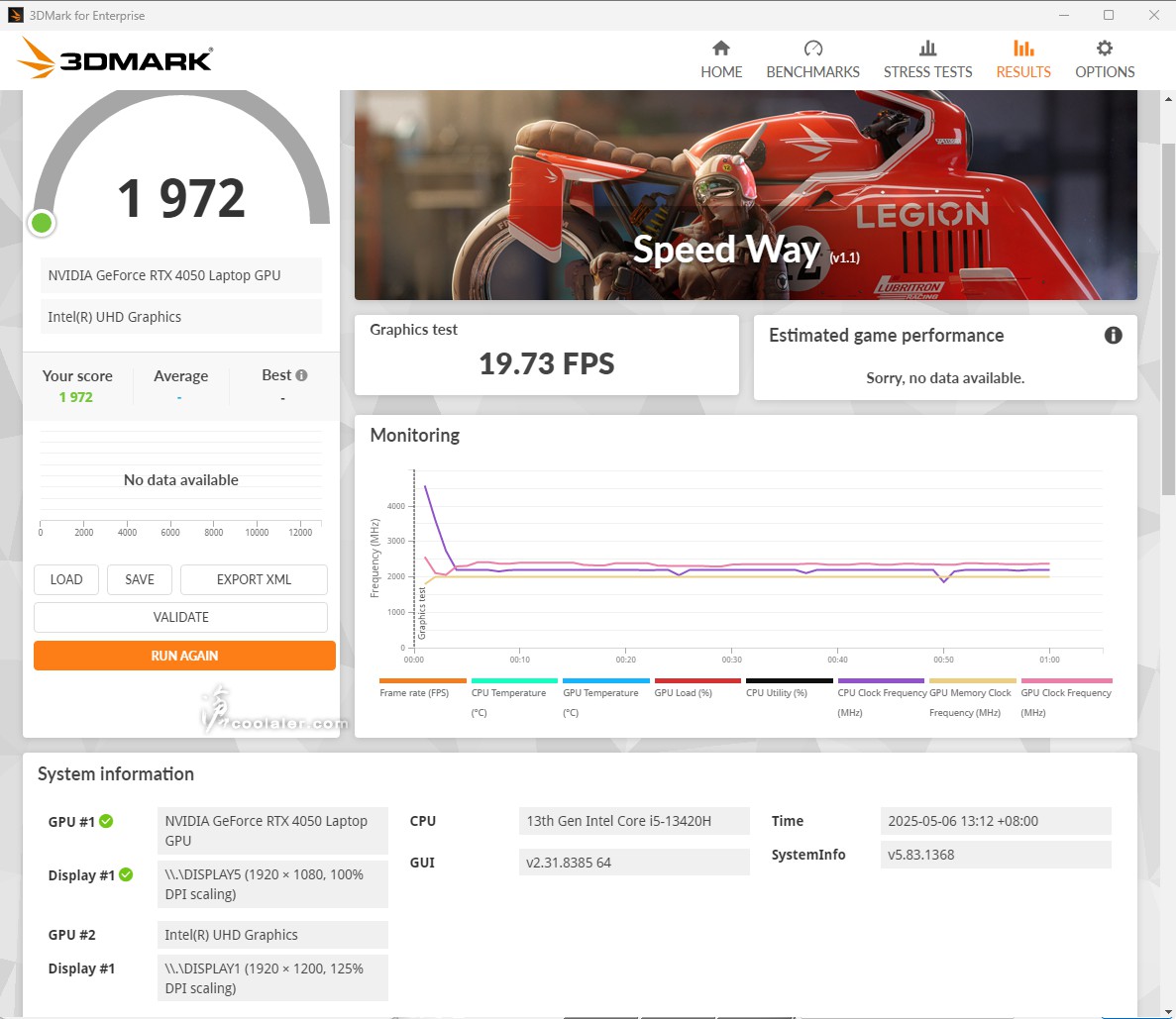The width and height of the screenshot is (1176, 1019).
Task: Click the 3DMark logo
Action: coord(115,57)
